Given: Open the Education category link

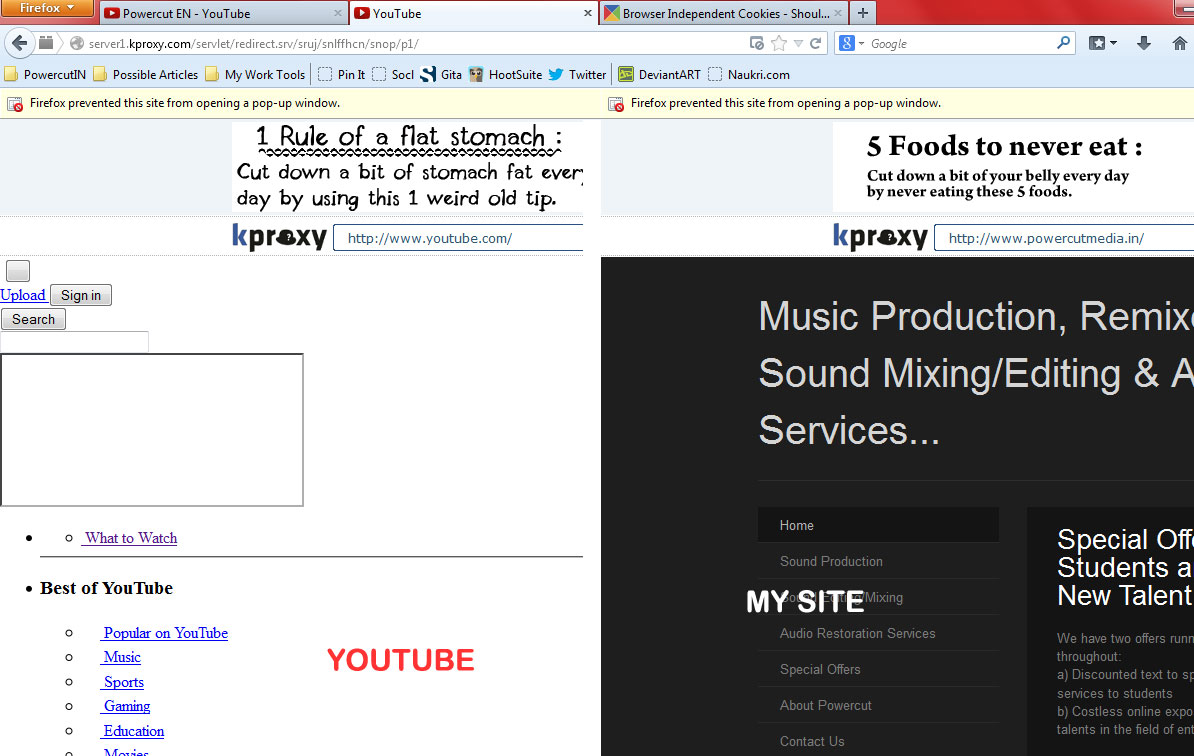Looking at the screenshot, I should coord(133,731).
